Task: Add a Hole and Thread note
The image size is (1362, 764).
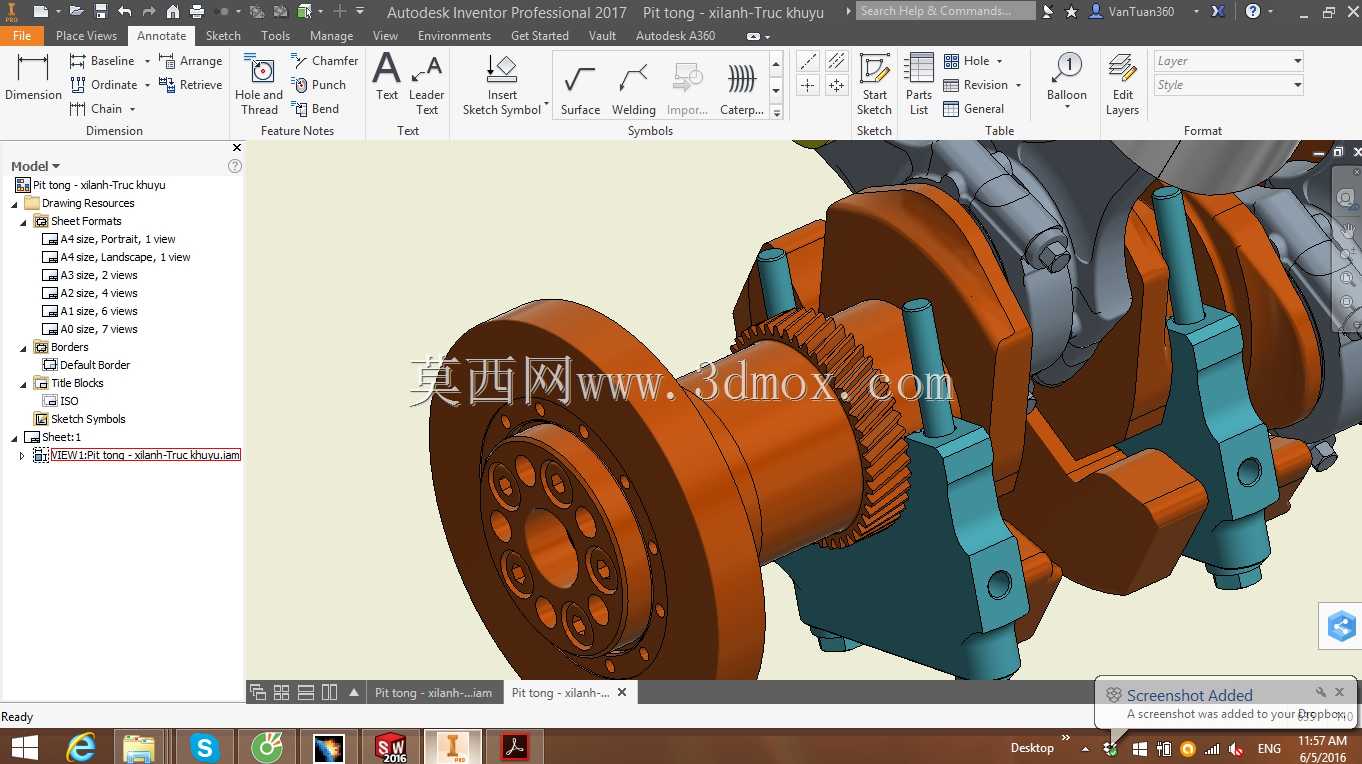Action: 259,85
